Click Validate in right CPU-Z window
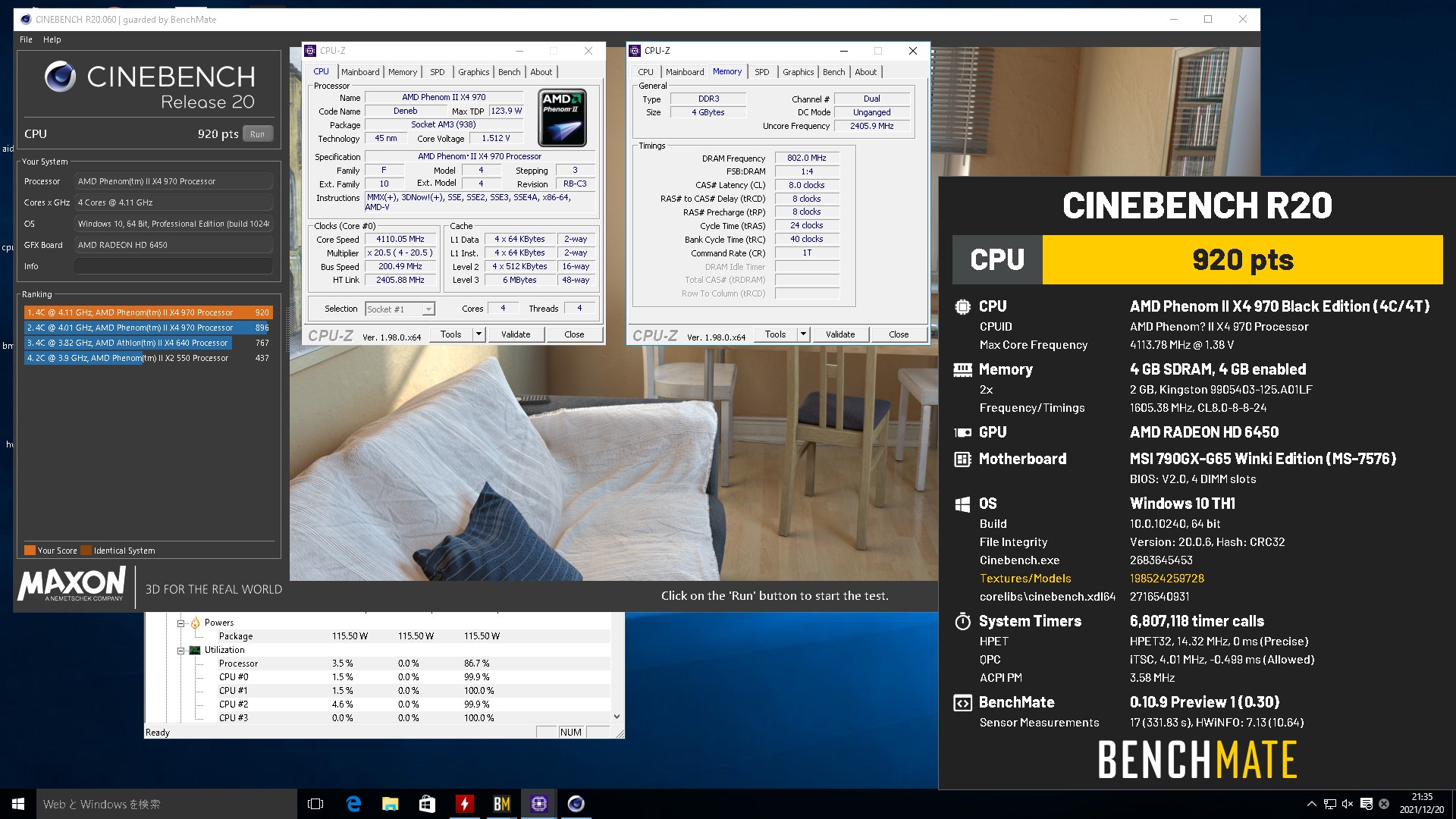Viewport: 1456px width, 819px height. (840, 334)
